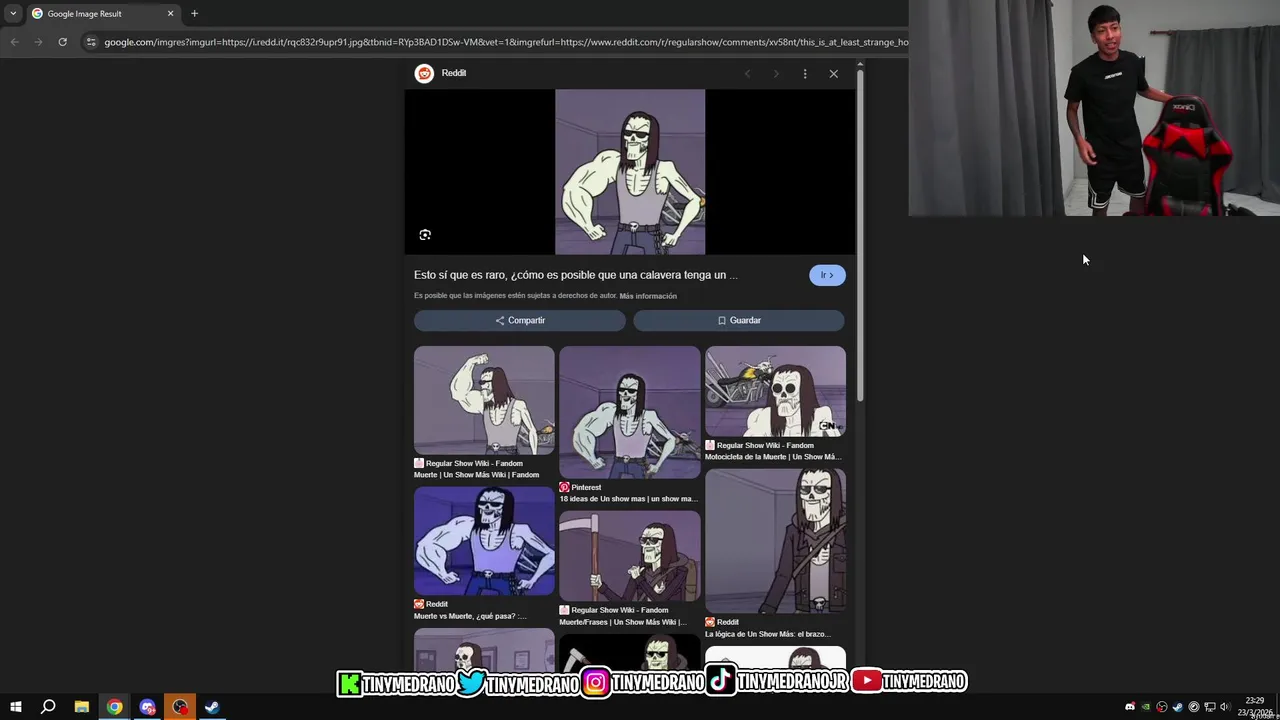Go to the previous image with the left arrow

747,74
